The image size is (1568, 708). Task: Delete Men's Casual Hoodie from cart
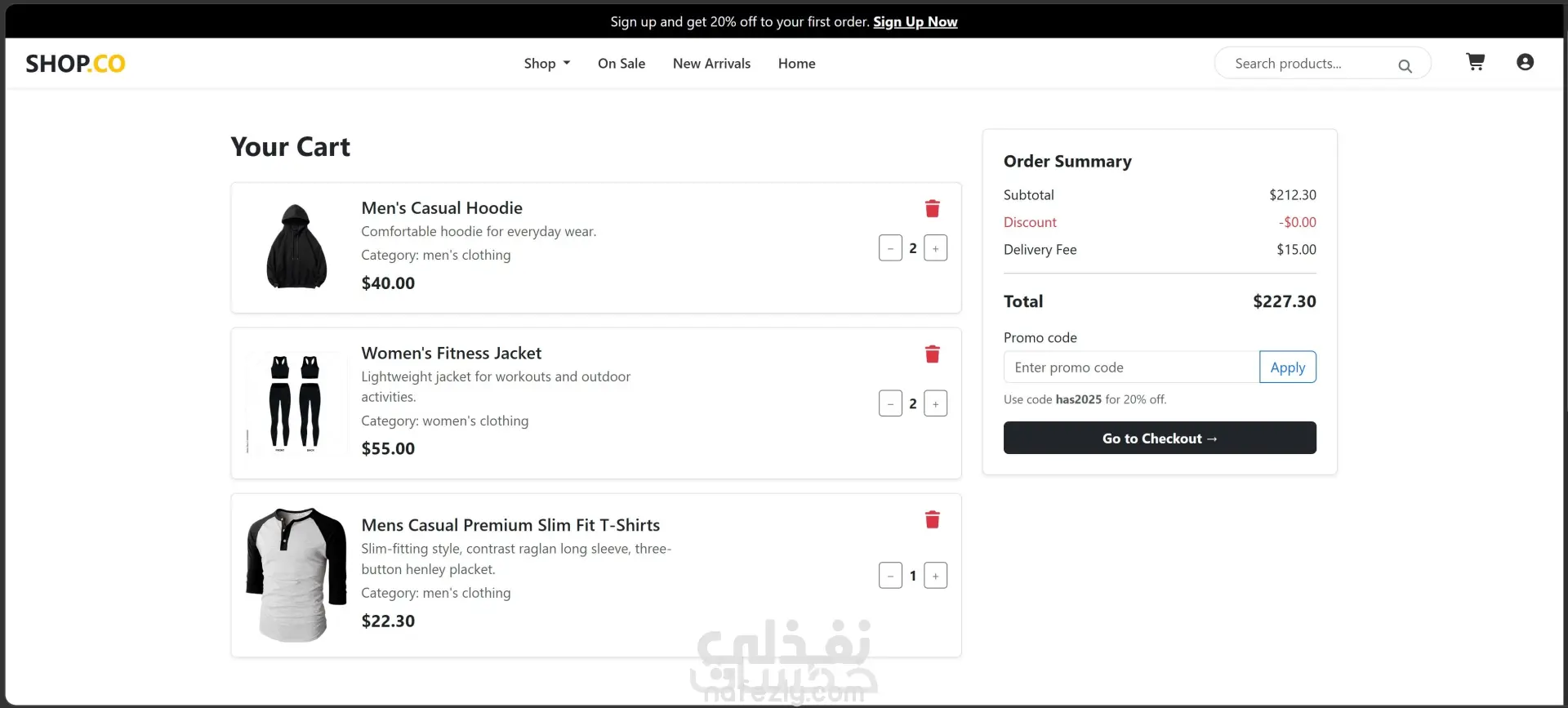coord(932,209)
